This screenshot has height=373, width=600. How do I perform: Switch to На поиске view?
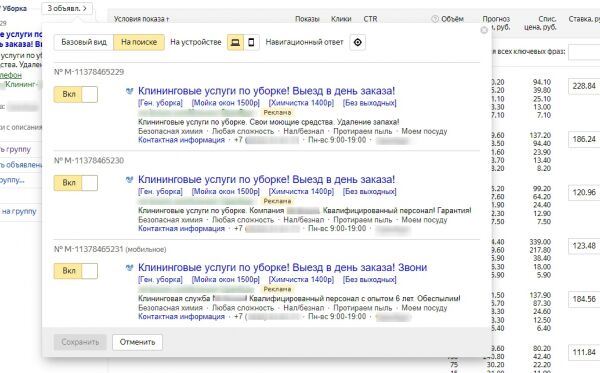(139, 42)
